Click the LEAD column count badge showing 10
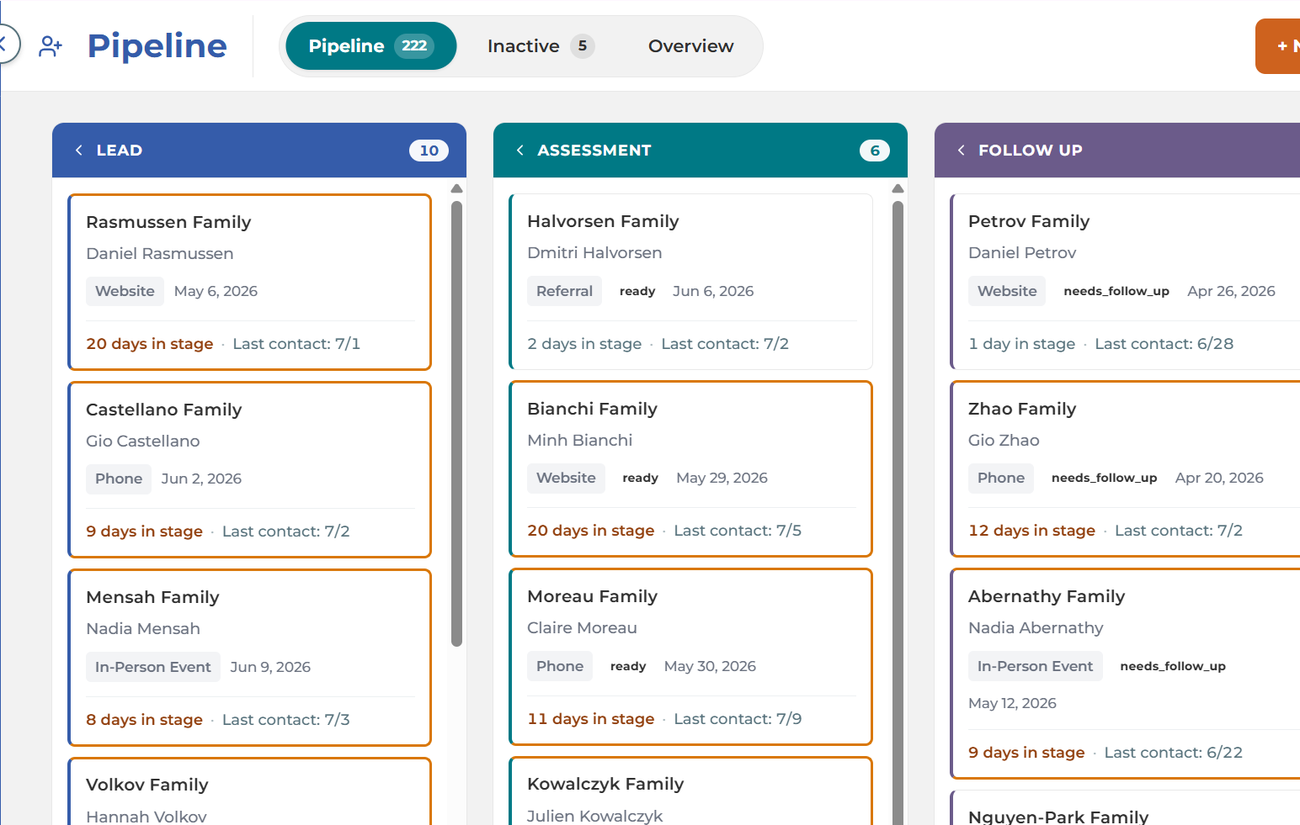The width and height of the screenshot is (1300, 825). coord(429,150)
